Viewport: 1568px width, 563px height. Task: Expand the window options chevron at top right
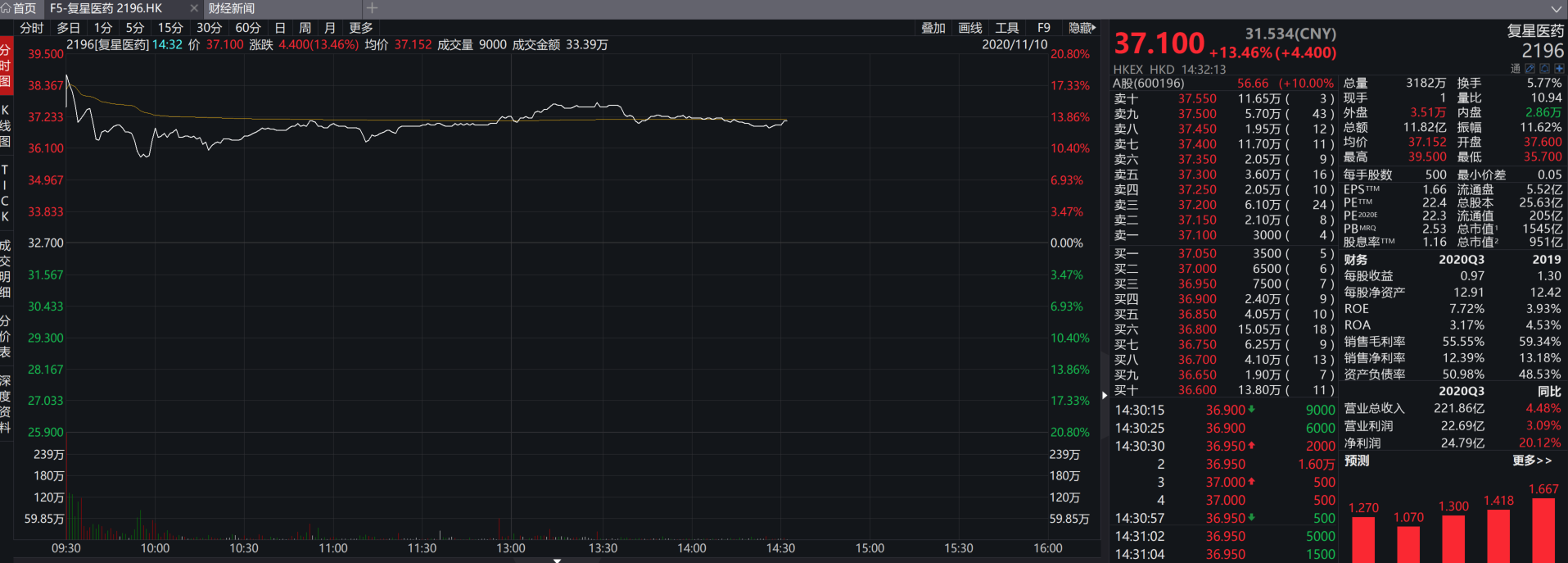click(x=1557, y=8)
